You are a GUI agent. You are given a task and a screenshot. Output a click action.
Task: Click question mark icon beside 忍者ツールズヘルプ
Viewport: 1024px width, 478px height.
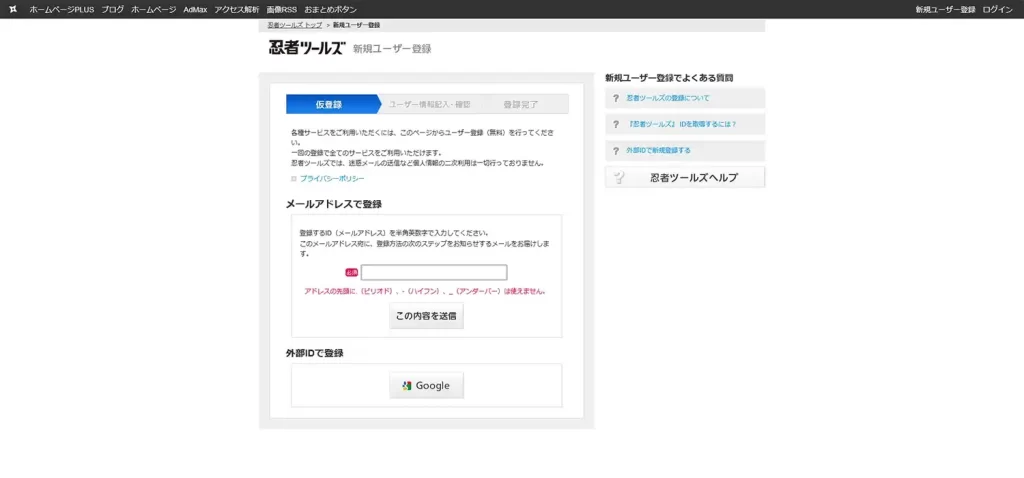pyautogui.click(x=620, y=178)
